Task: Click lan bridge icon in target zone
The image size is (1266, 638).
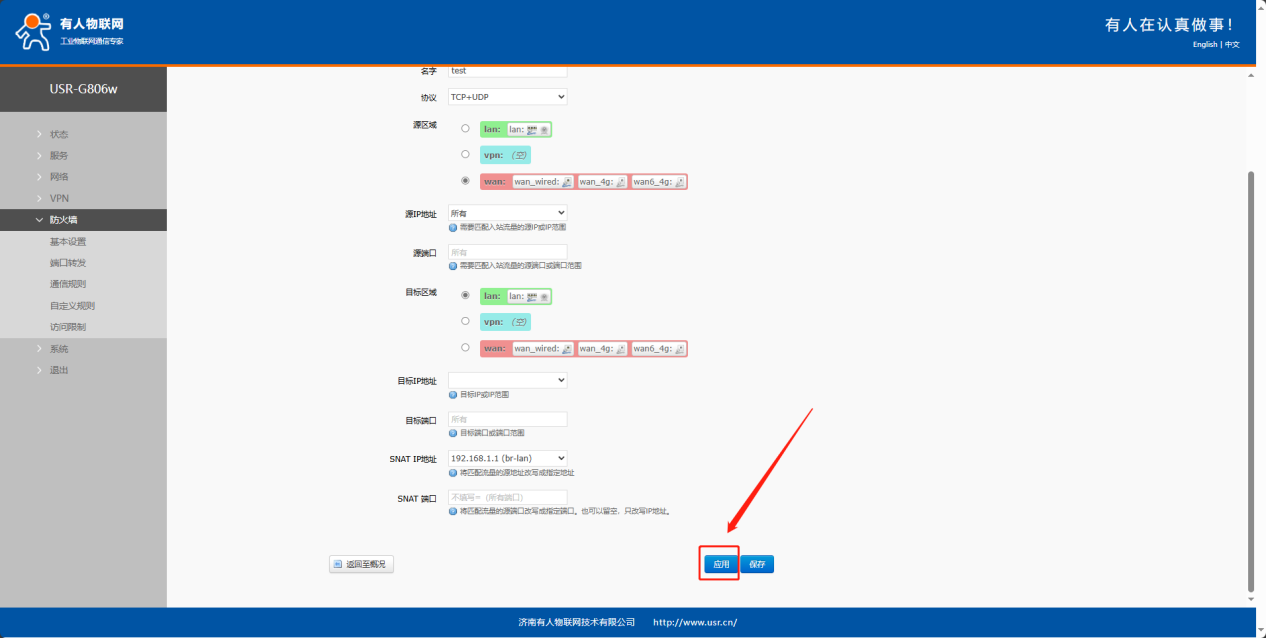Action: 532,297
